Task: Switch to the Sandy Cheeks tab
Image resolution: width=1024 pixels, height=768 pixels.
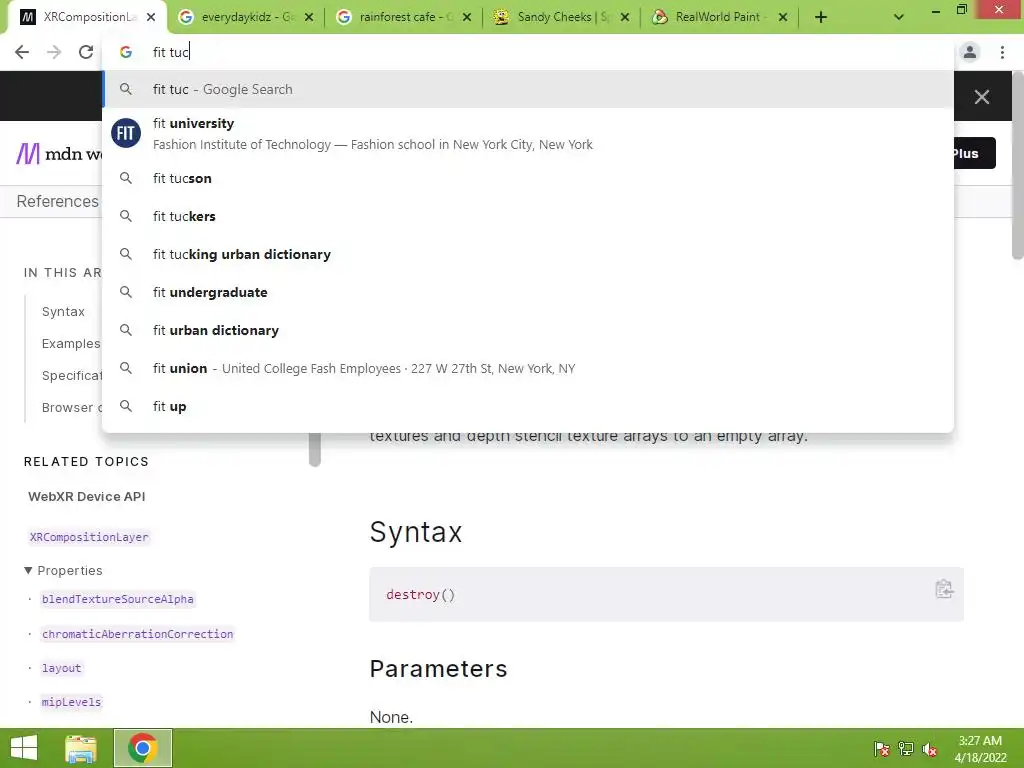Action: point(562,17)
